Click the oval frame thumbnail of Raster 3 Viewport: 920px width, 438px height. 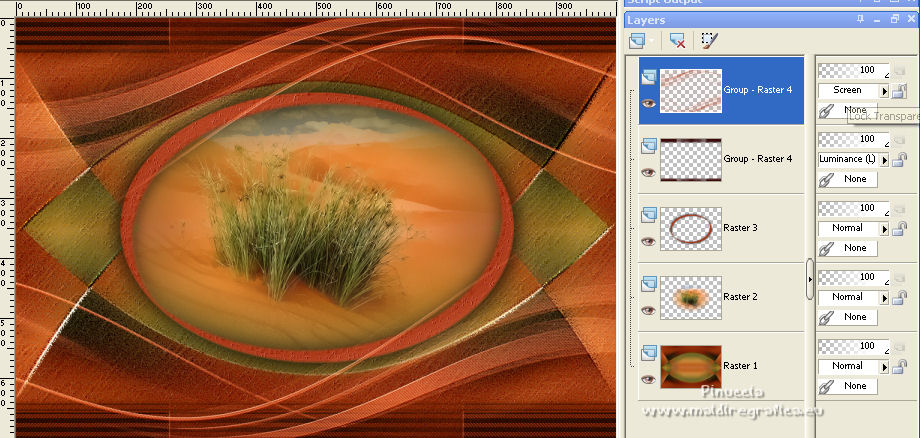tap(691, 229)
